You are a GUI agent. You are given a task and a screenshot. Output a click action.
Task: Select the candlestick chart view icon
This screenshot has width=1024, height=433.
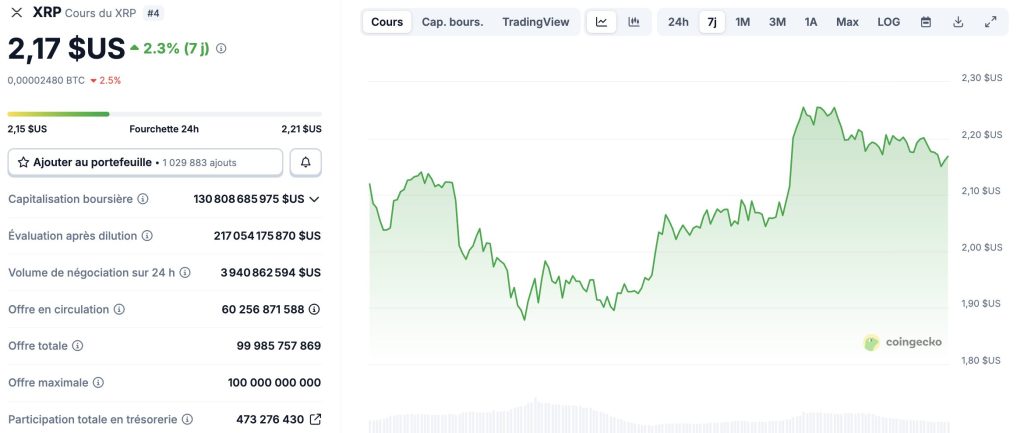point(634,22)
